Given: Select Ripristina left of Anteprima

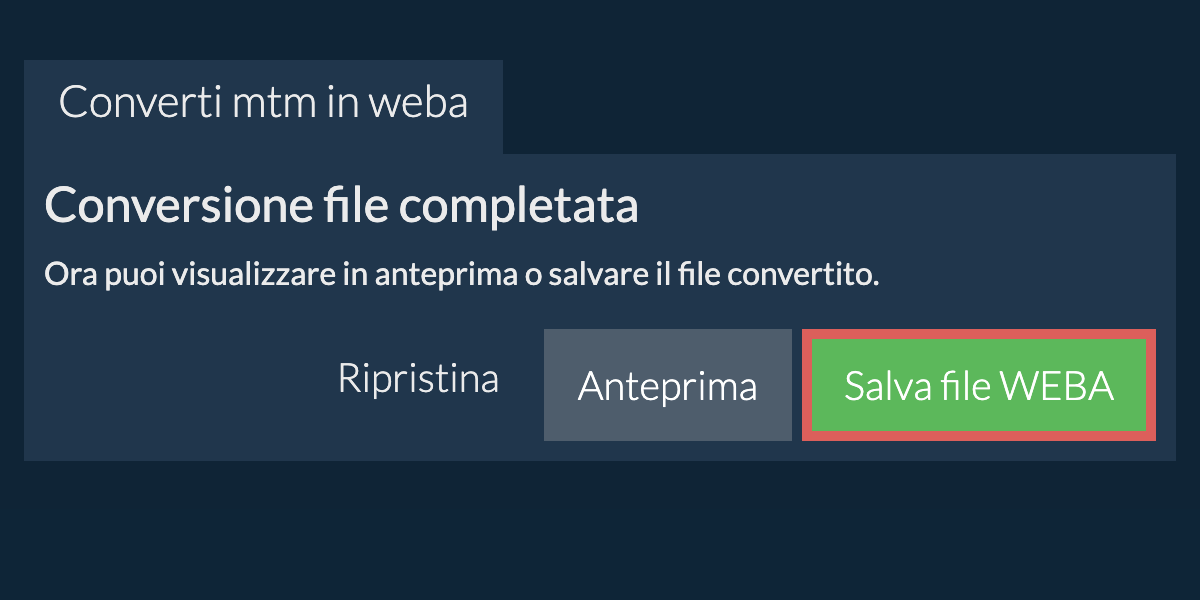Looking at the screenshot, I should coord(418,380).
